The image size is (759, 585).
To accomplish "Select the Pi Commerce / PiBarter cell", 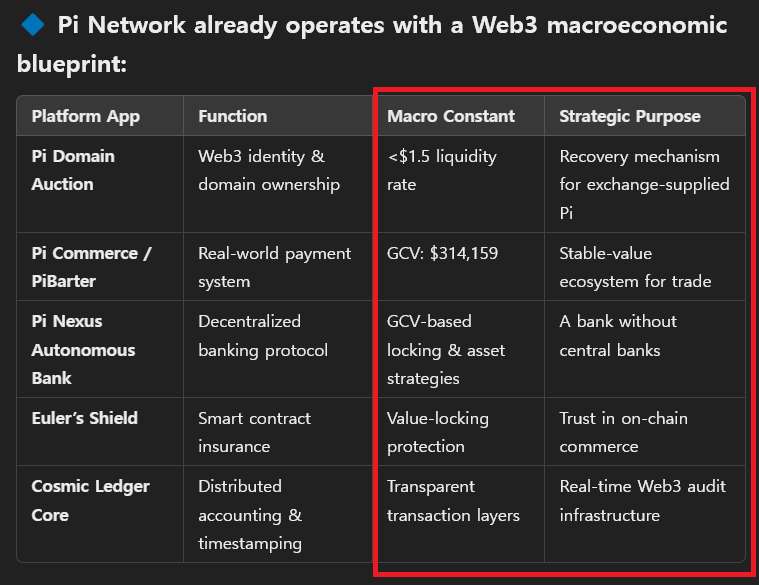I will click(91, 267).
